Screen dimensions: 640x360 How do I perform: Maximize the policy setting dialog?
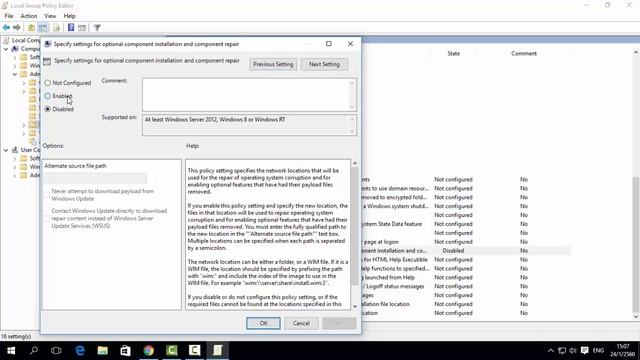pyautogui.click(x=329, y=44)
